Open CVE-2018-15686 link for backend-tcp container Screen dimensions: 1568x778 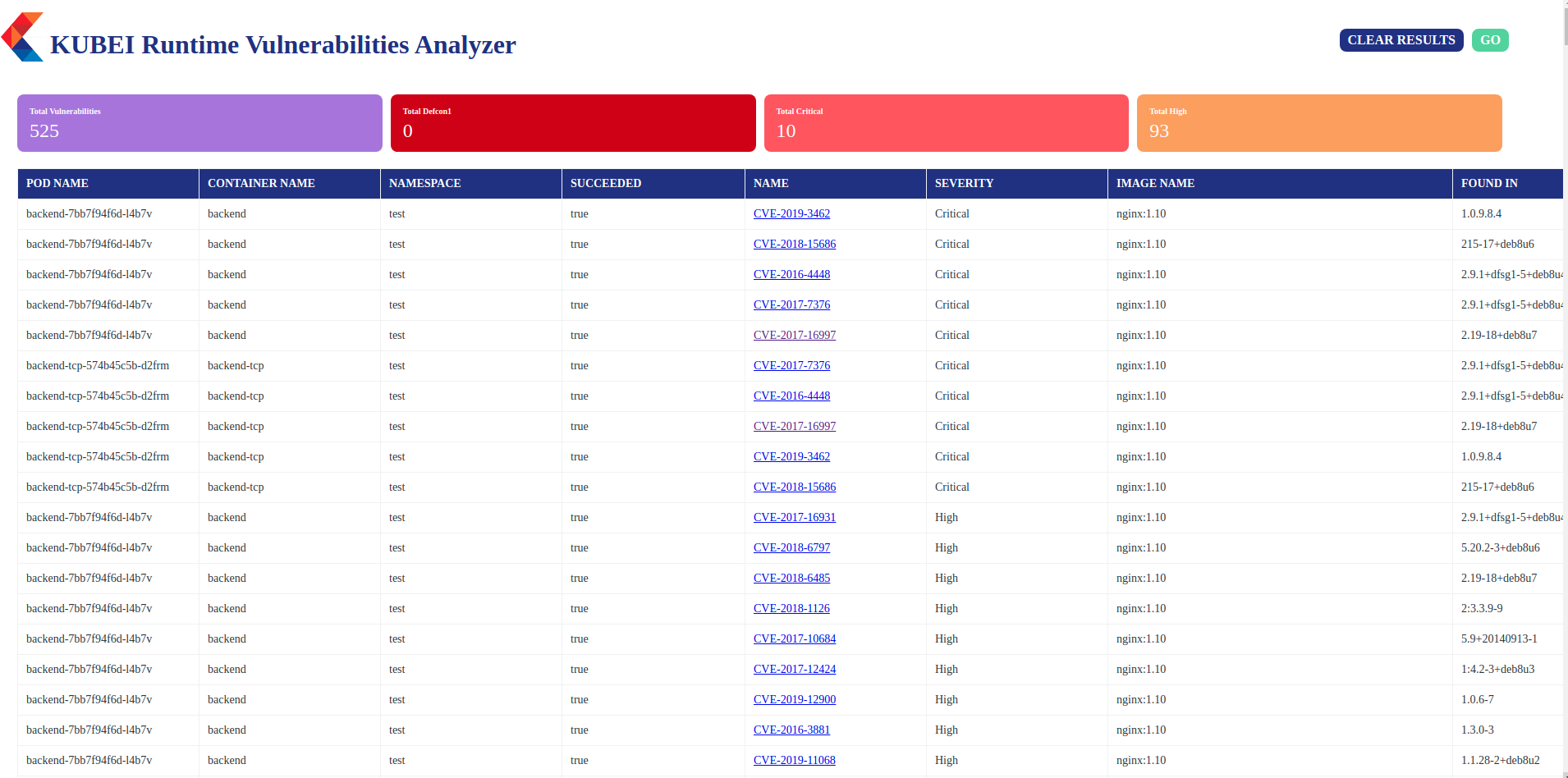pos(795,487)
